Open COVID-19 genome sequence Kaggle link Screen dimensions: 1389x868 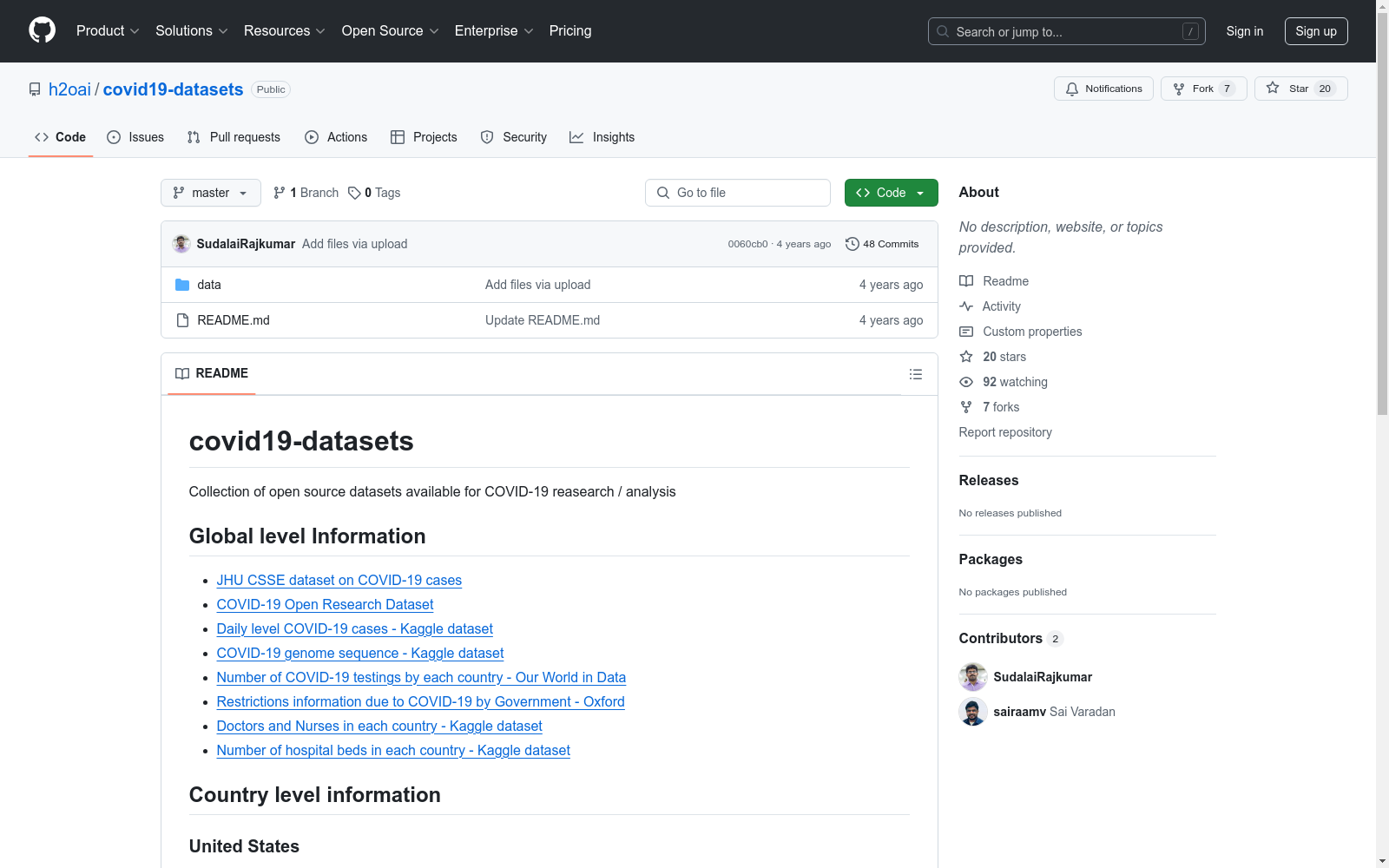(360, 653)
